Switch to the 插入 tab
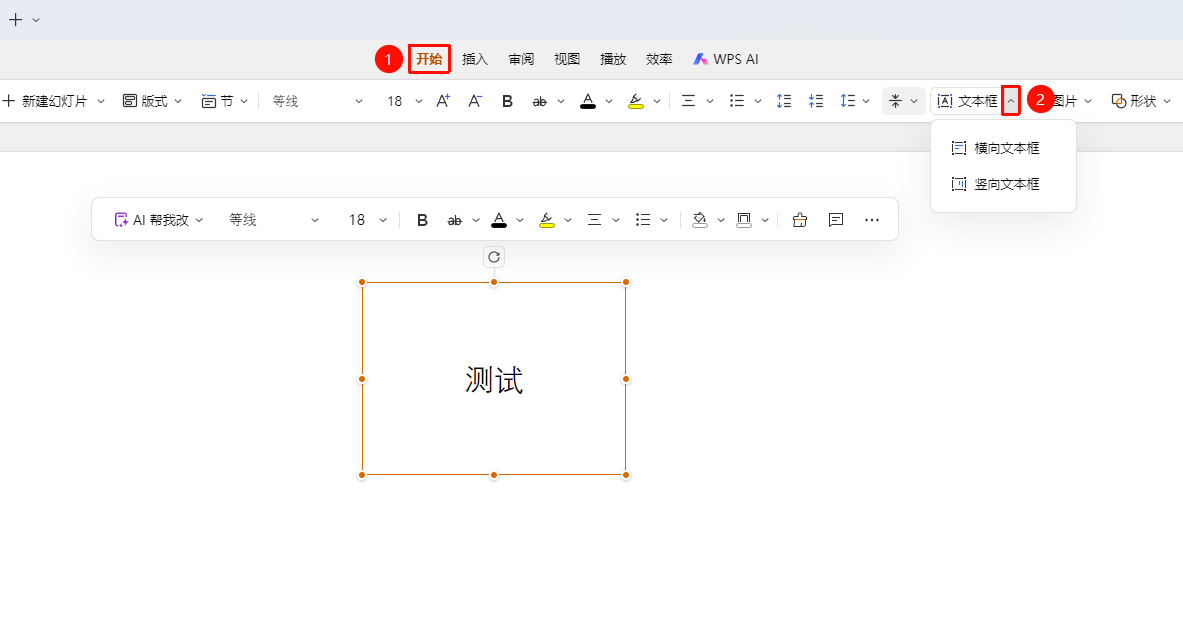The height and width of the screenshot is (642, 1183). pyautogui.click(x=475, y=59)
